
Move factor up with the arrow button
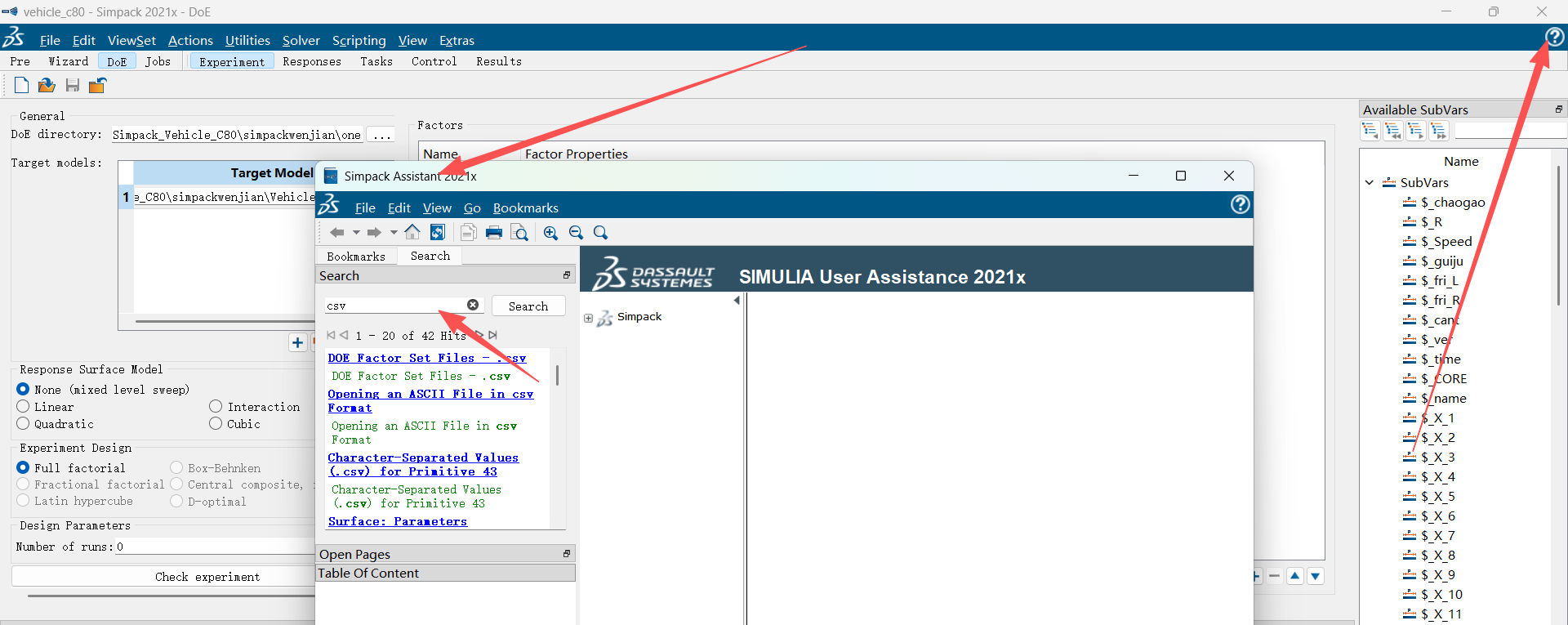coord(1295,576)
